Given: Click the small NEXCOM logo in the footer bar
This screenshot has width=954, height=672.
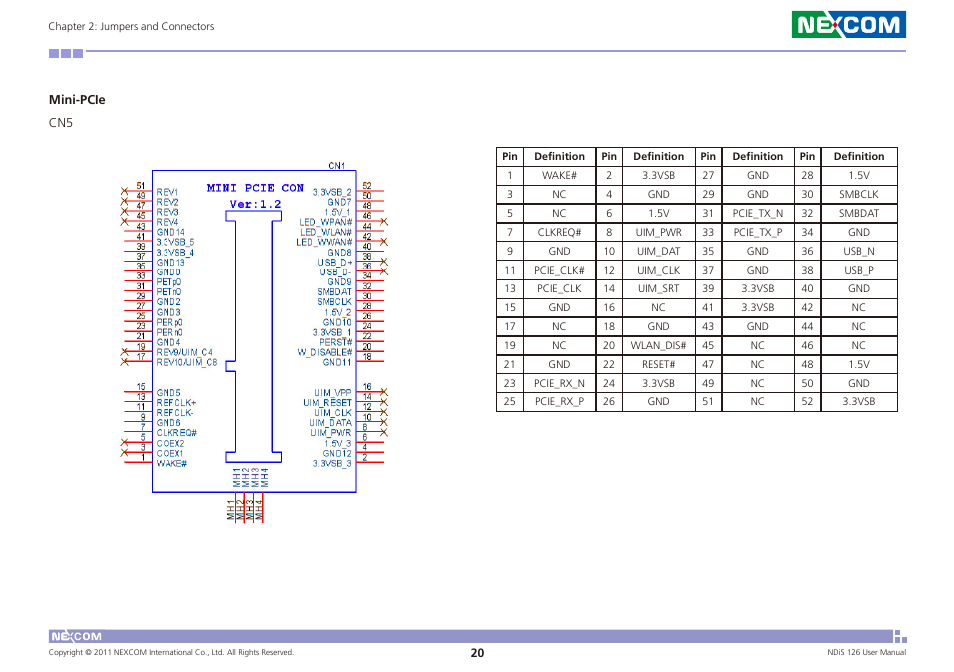Looking at the screenshot, I should coord(77,636).
